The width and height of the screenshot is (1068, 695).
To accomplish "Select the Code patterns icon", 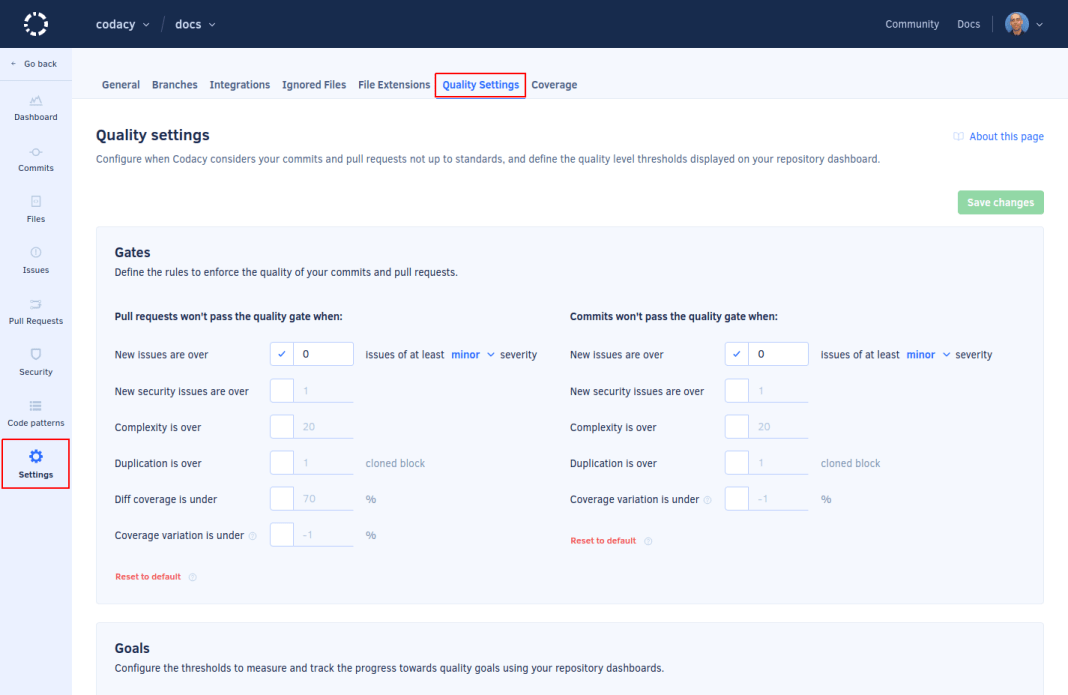I will [35, 414].
